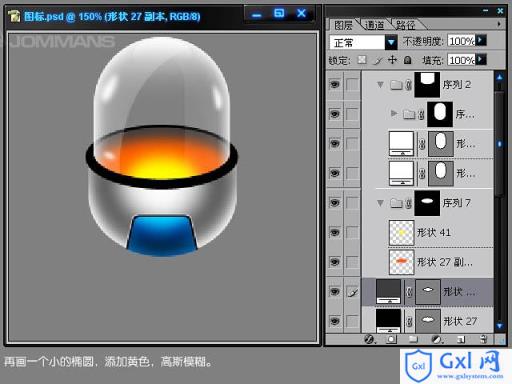Open the 填充 fill slider arrow
Viewport: 512px width, 384px height.
tap(481, 60)
